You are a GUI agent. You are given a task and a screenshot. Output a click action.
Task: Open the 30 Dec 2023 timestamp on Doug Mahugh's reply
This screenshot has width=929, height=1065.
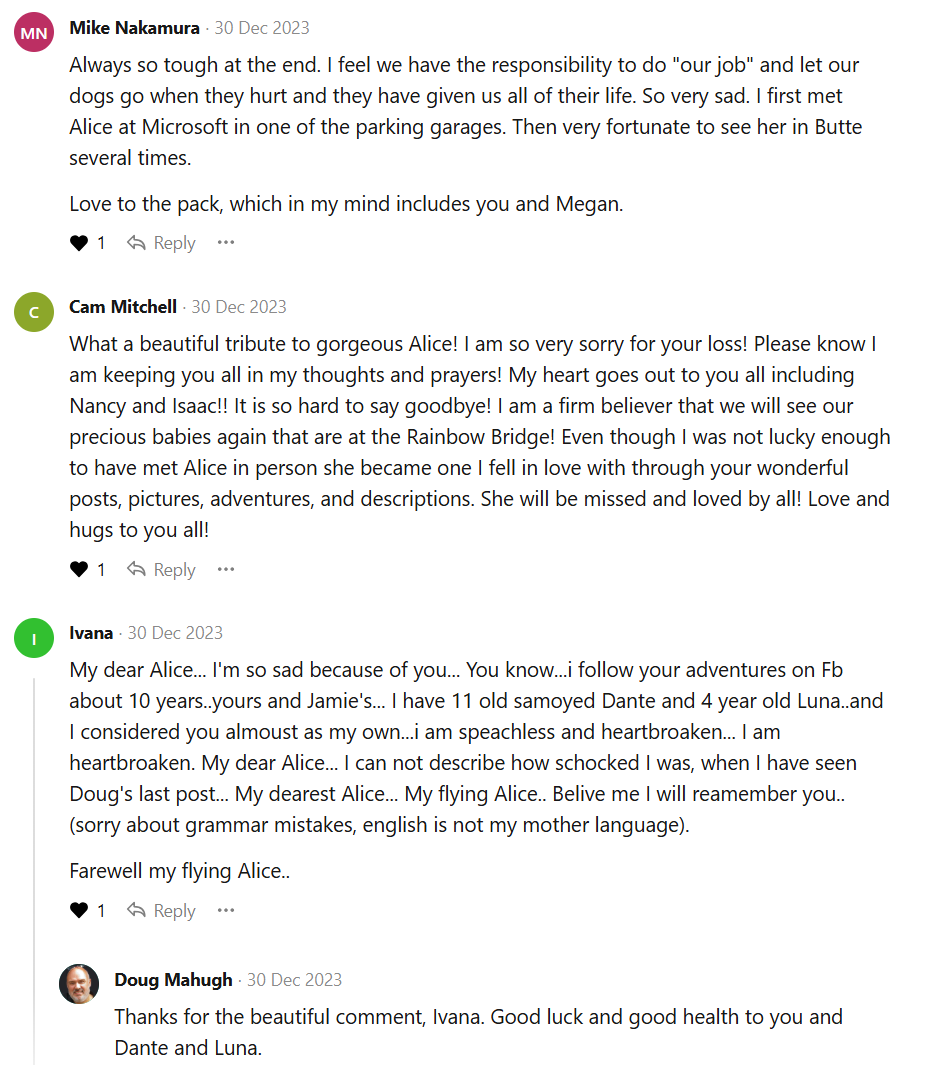pos(294,980)
